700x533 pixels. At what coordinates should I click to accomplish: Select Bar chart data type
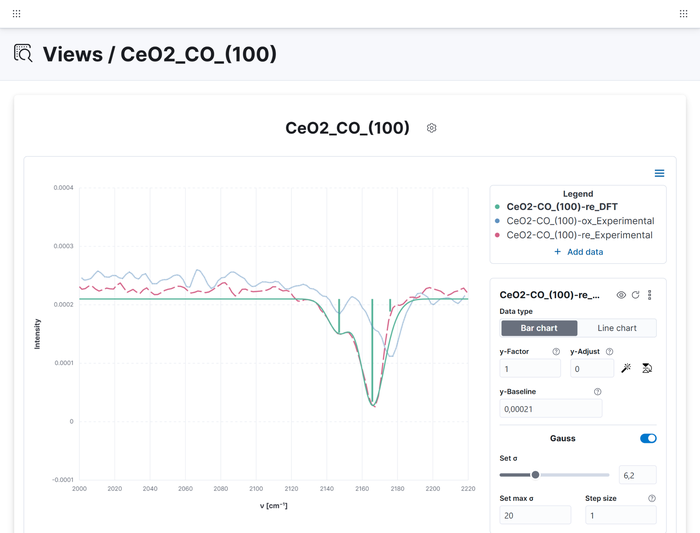539,328
